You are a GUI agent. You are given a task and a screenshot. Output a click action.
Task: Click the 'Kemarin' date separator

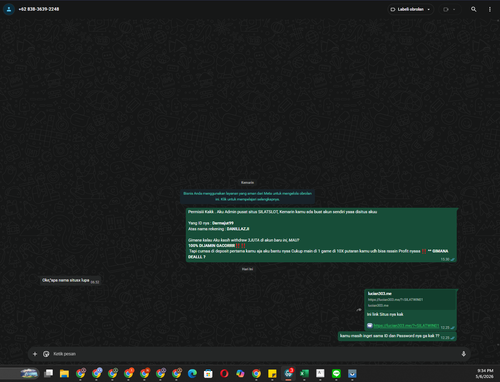pos(247,183)
